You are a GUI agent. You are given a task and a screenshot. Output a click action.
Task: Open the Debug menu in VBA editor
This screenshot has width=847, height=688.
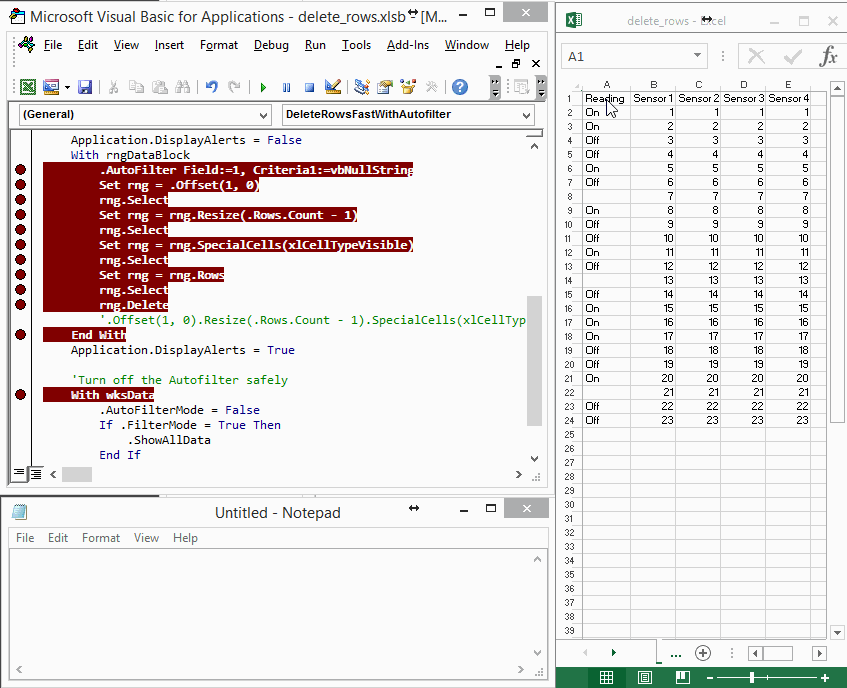(x=271, y=45)
